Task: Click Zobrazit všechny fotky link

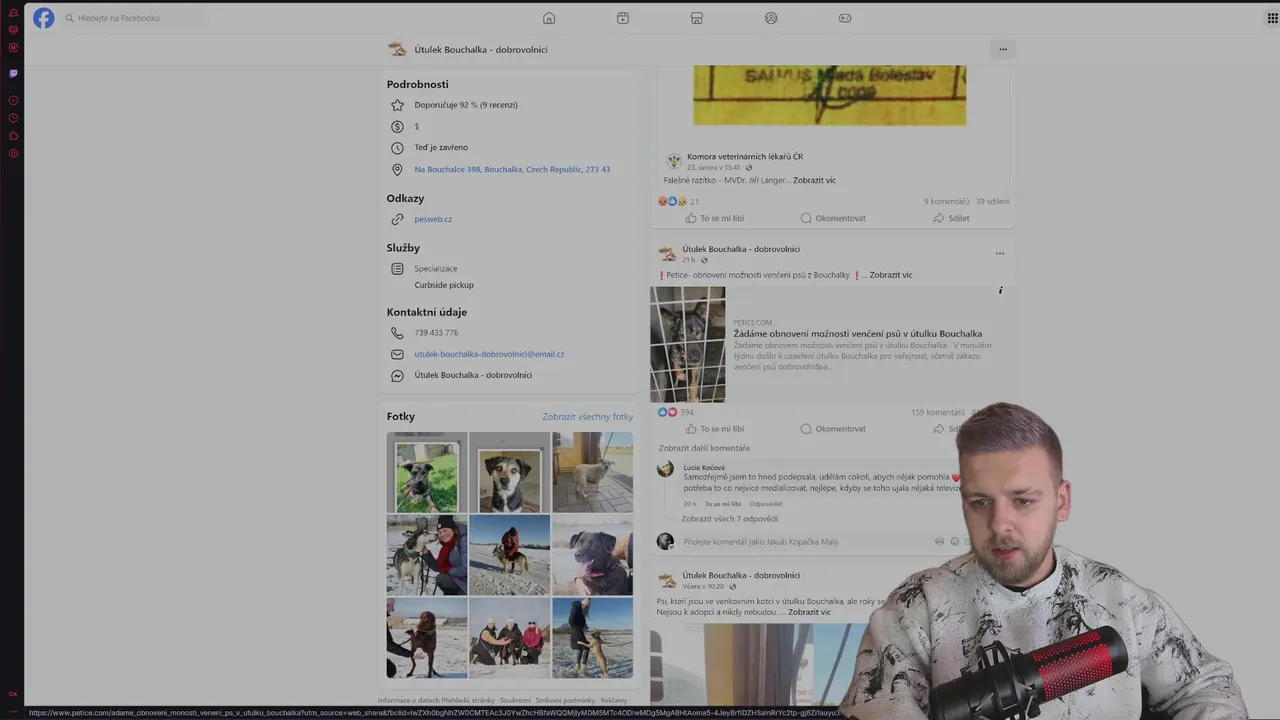Action: [588, 417]
